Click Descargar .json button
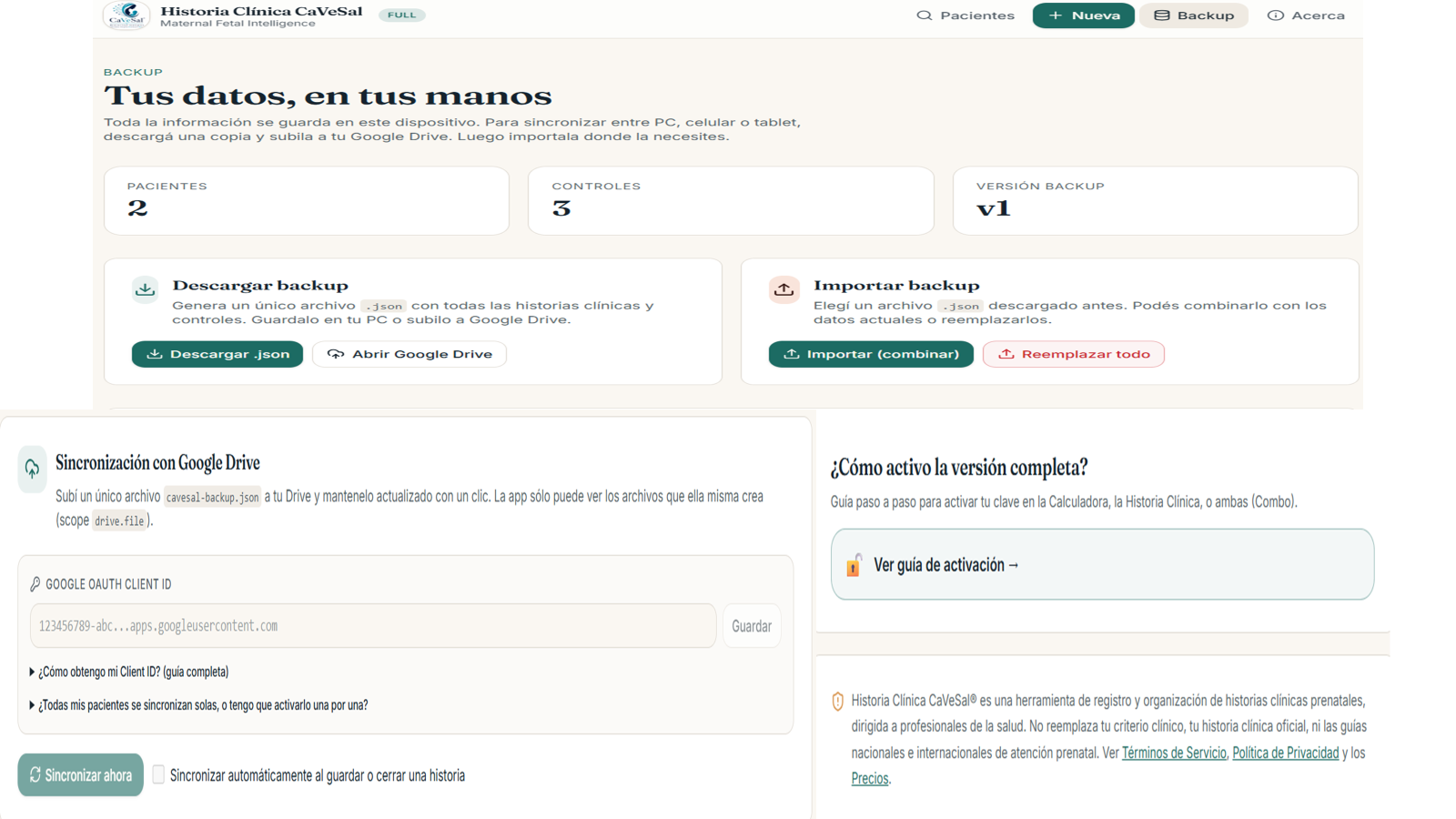The image size is (1456, 819). pos(217,354)
